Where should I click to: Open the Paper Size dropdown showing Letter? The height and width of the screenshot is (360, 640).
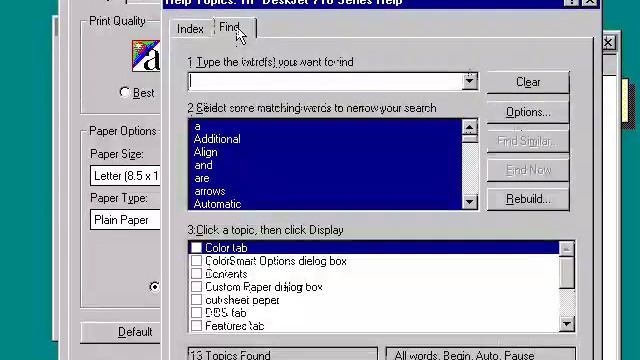125,176
